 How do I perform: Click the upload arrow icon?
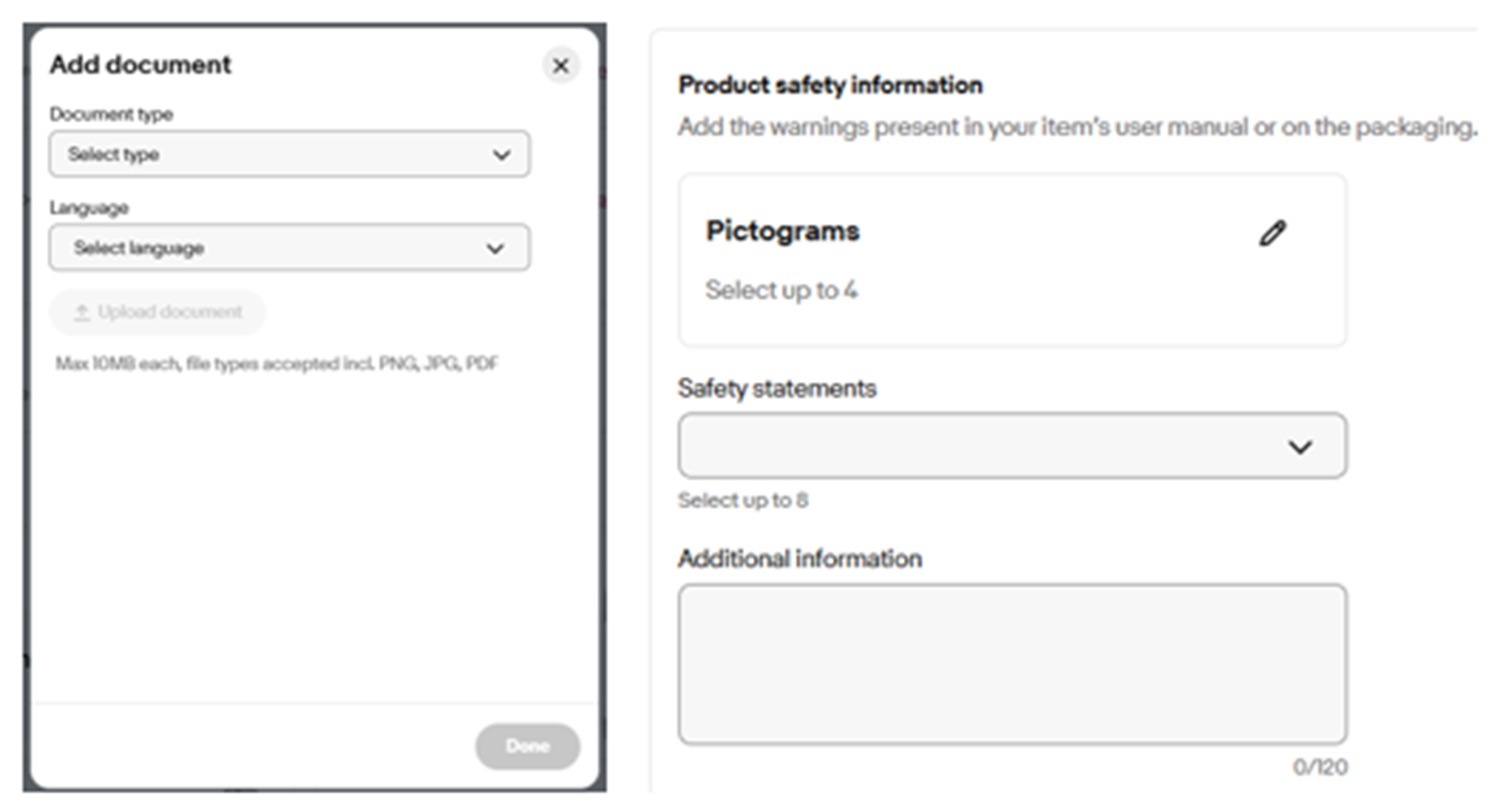[81, 313]
